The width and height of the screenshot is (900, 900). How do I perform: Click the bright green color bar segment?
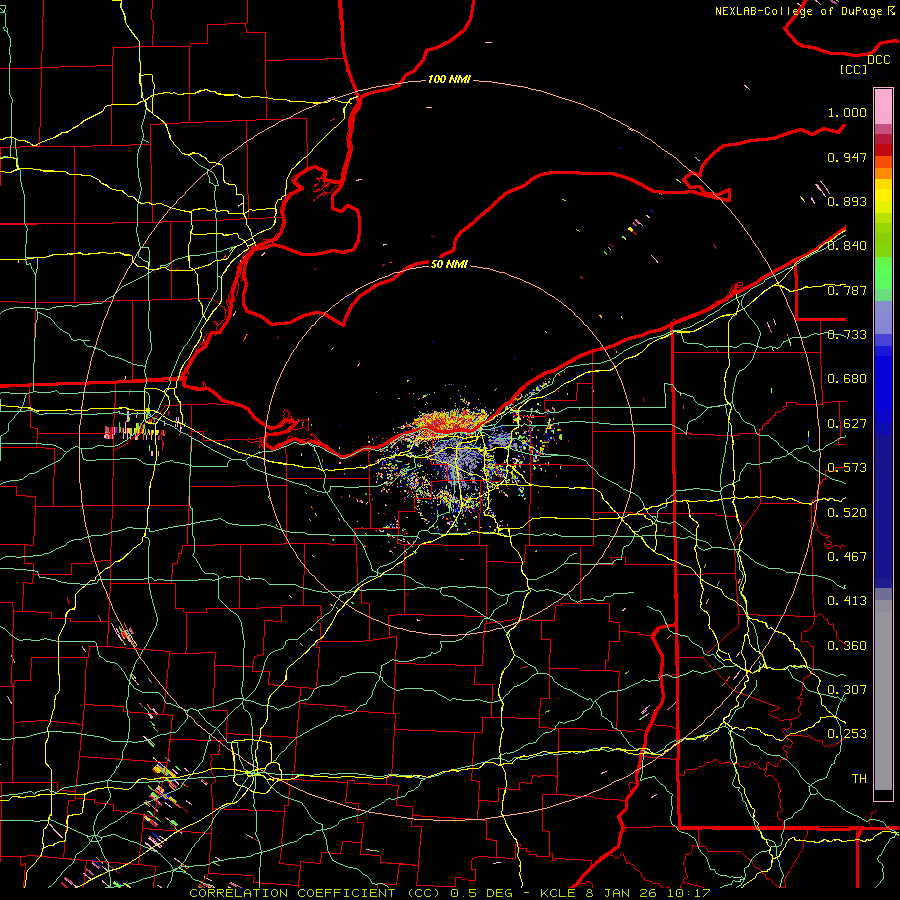[x=883, y=273]
